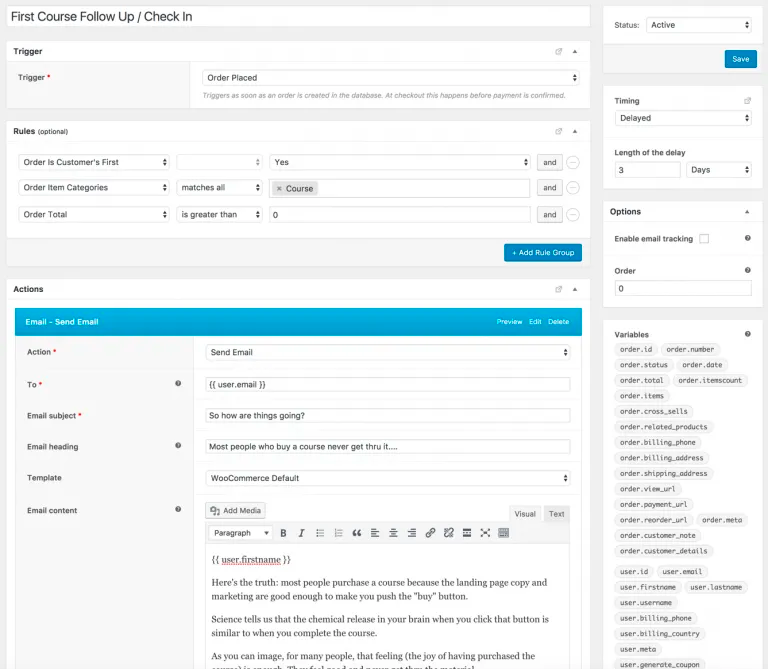This screenshot has width=768, height=669.
Task: Click the Length of the delay number field
Action: point(648,170)
